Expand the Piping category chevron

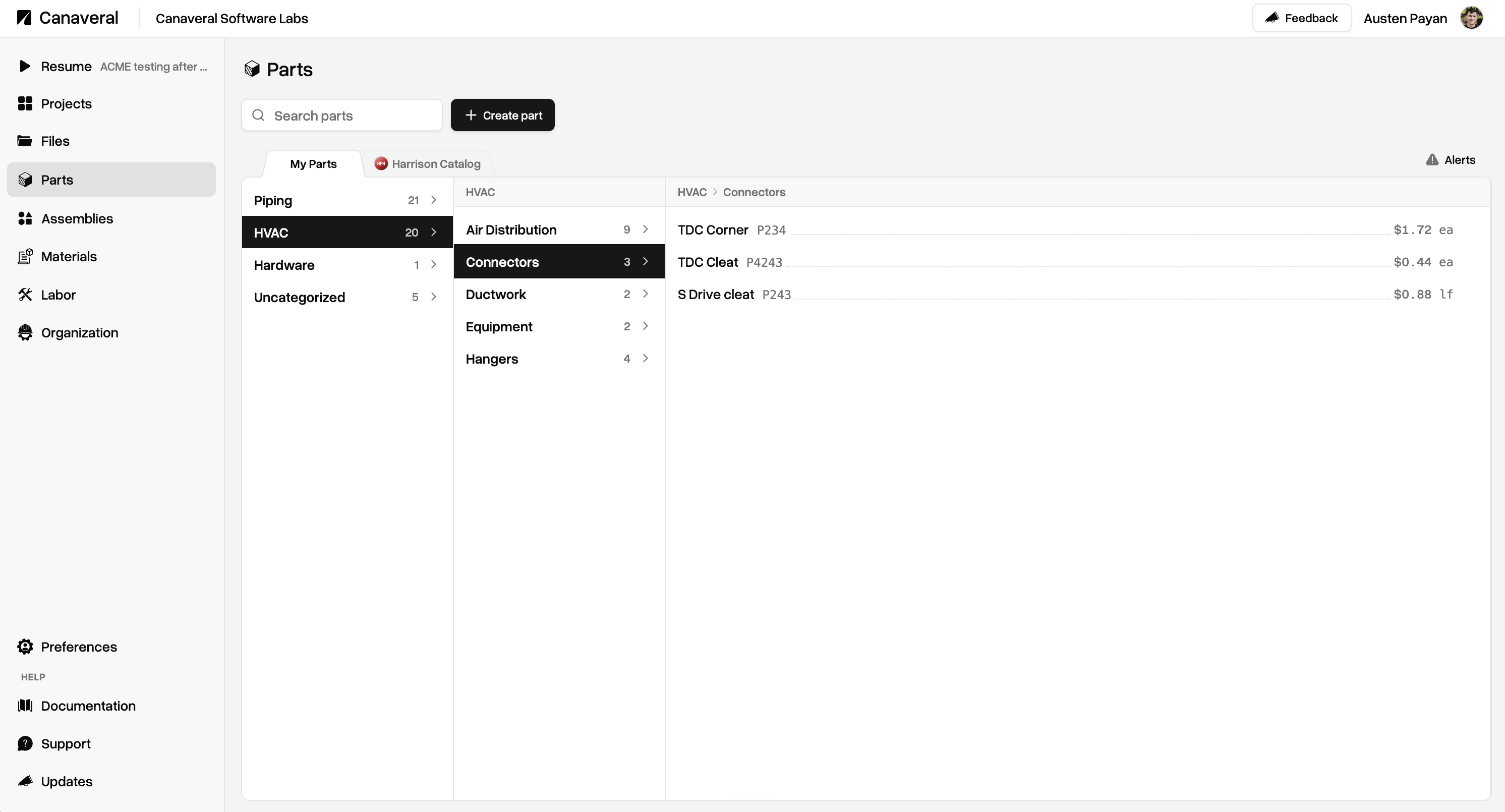[434, 200]
